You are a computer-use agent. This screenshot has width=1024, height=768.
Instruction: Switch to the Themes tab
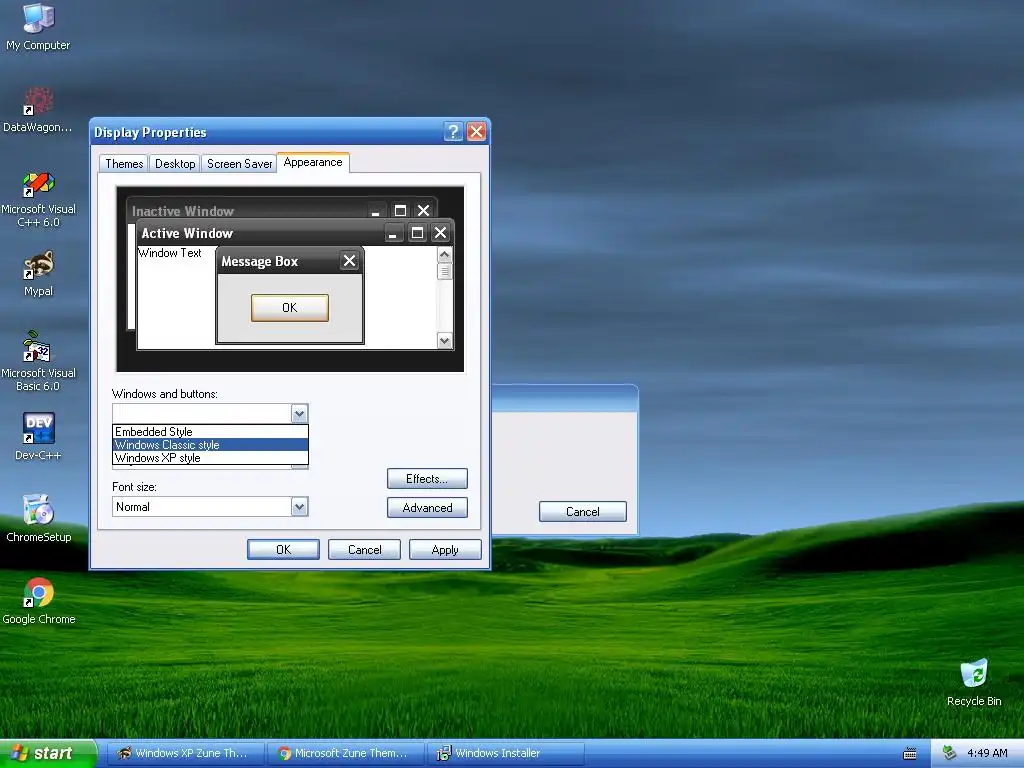coord(124,164)
